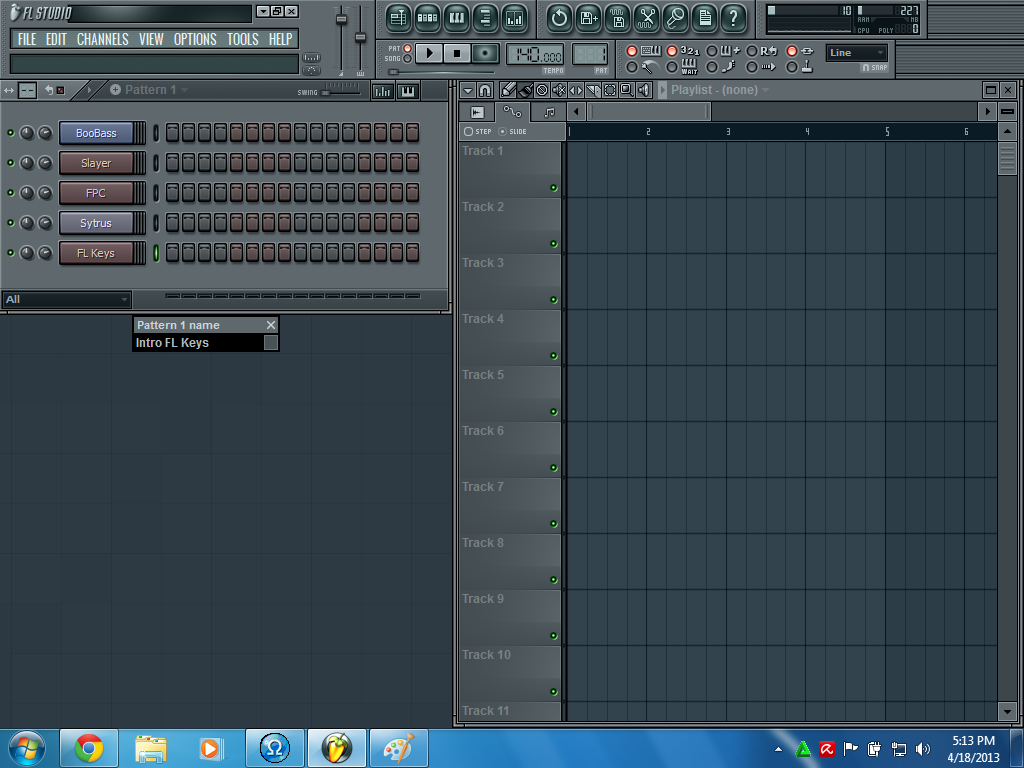Adjust the Swing slider
The width and height of the screenshot is (1024, 768).
[341, 91]
